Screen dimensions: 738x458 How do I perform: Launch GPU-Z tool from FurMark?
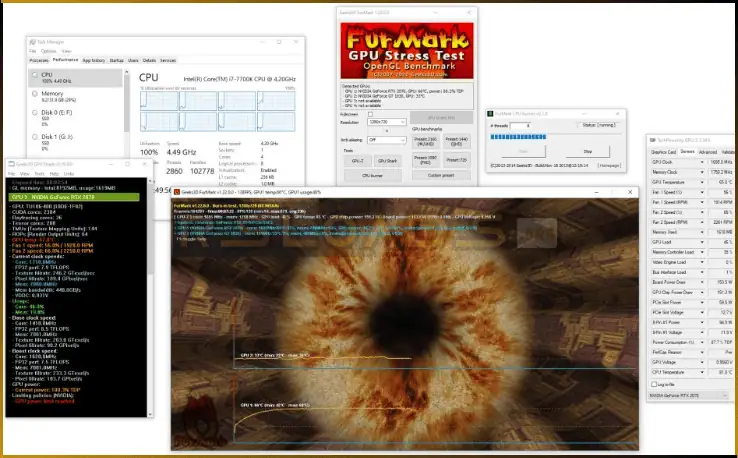358,161
